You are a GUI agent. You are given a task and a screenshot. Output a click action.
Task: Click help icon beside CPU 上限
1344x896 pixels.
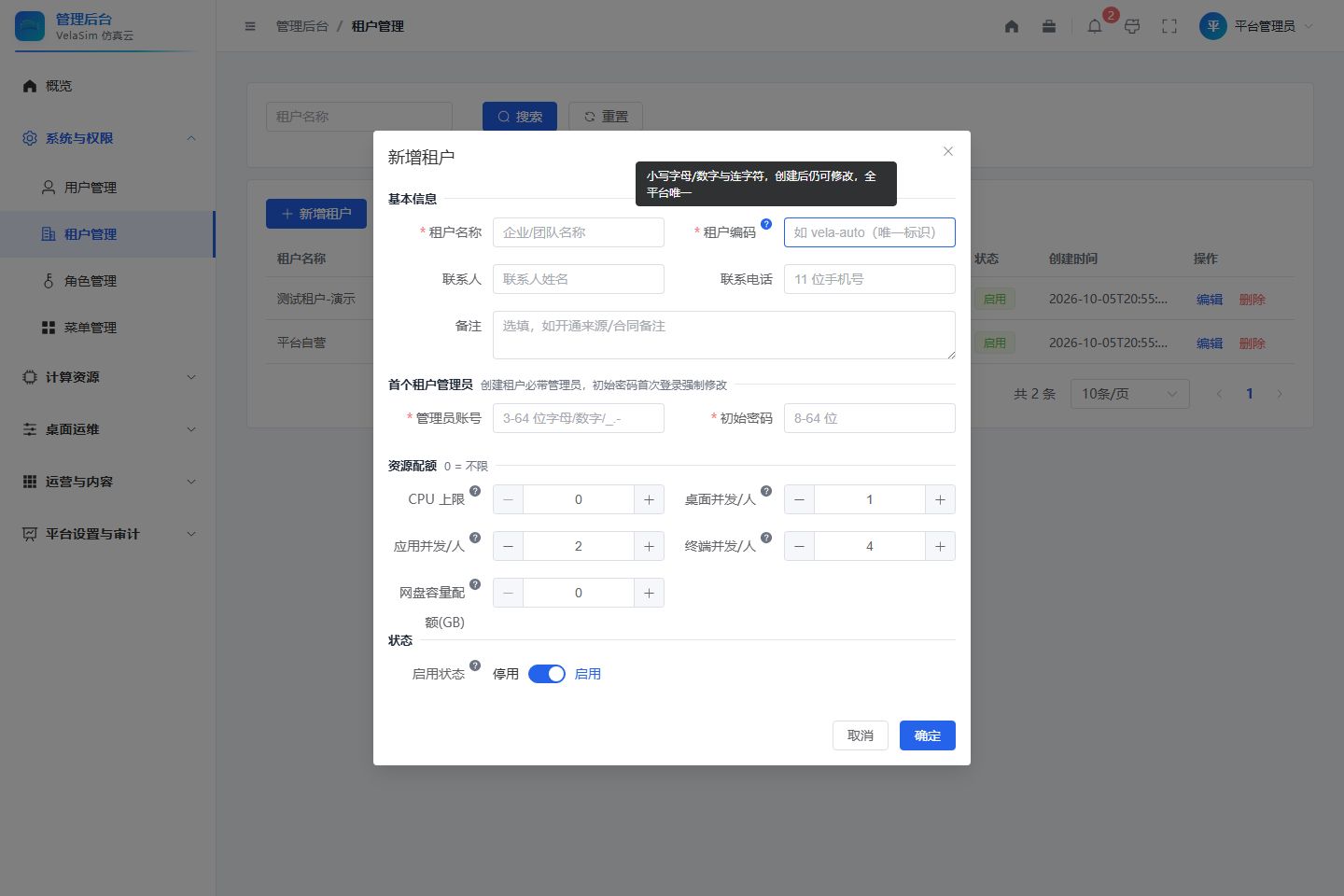click(475, 491)
